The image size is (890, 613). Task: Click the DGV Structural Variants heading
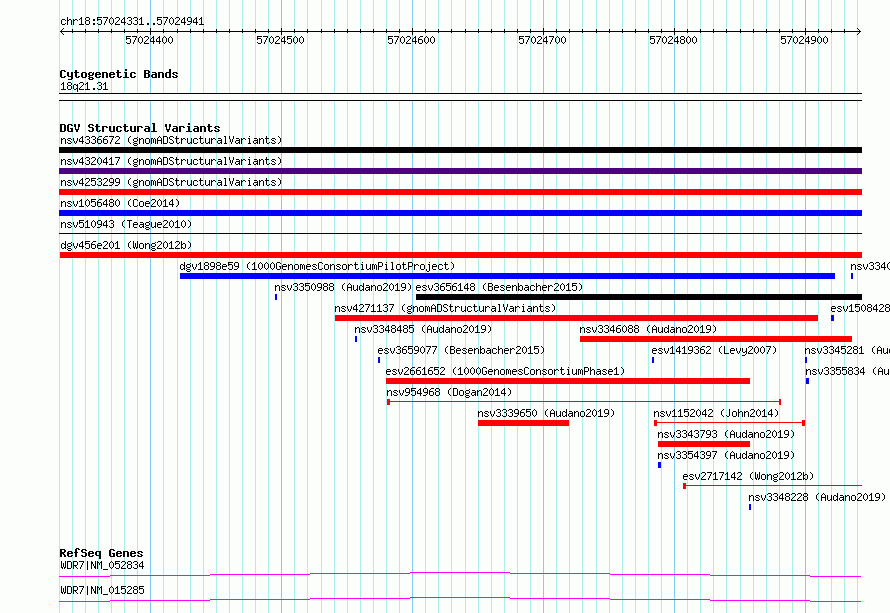140,128
